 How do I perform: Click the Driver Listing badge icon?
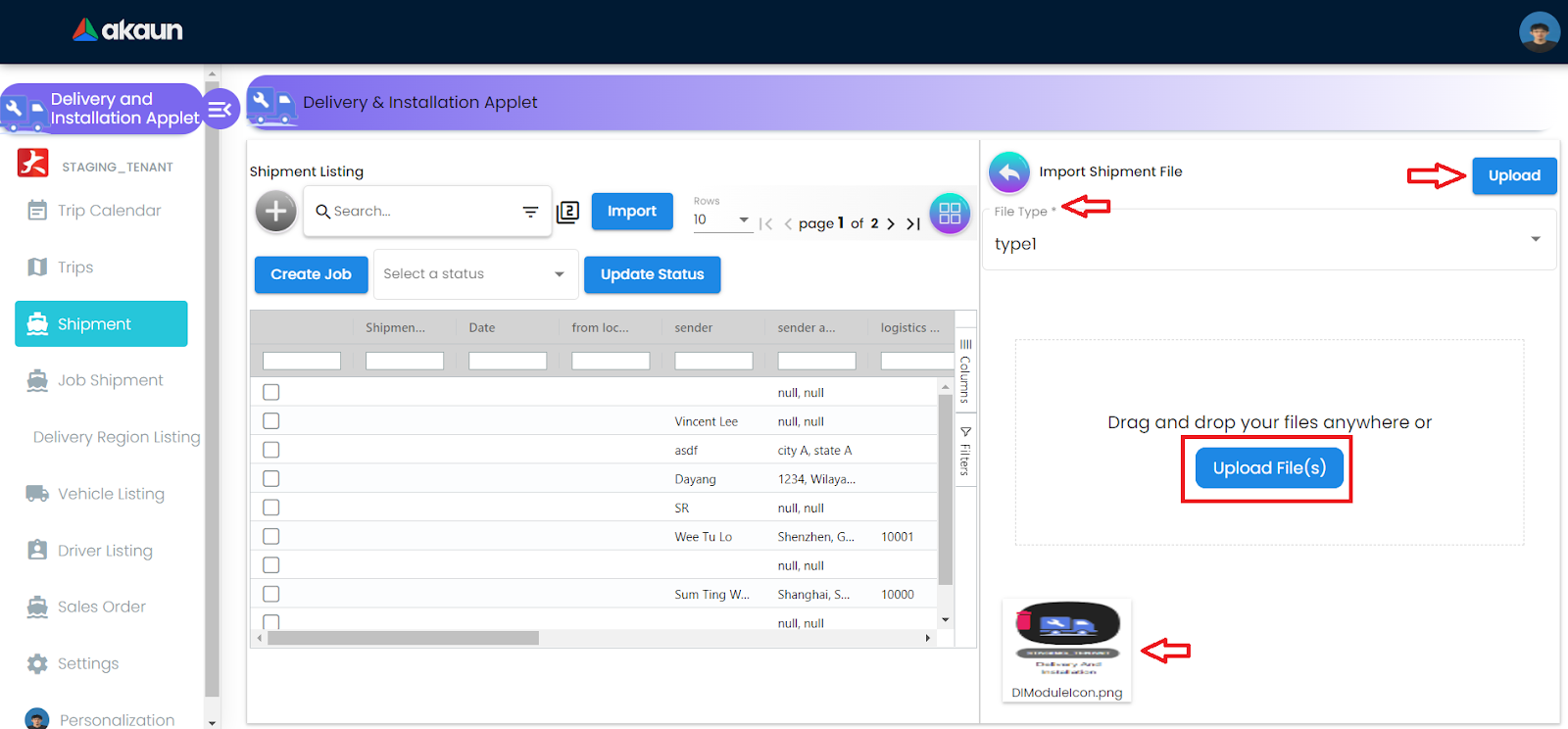pyautogui.click(x=37, y=550)
